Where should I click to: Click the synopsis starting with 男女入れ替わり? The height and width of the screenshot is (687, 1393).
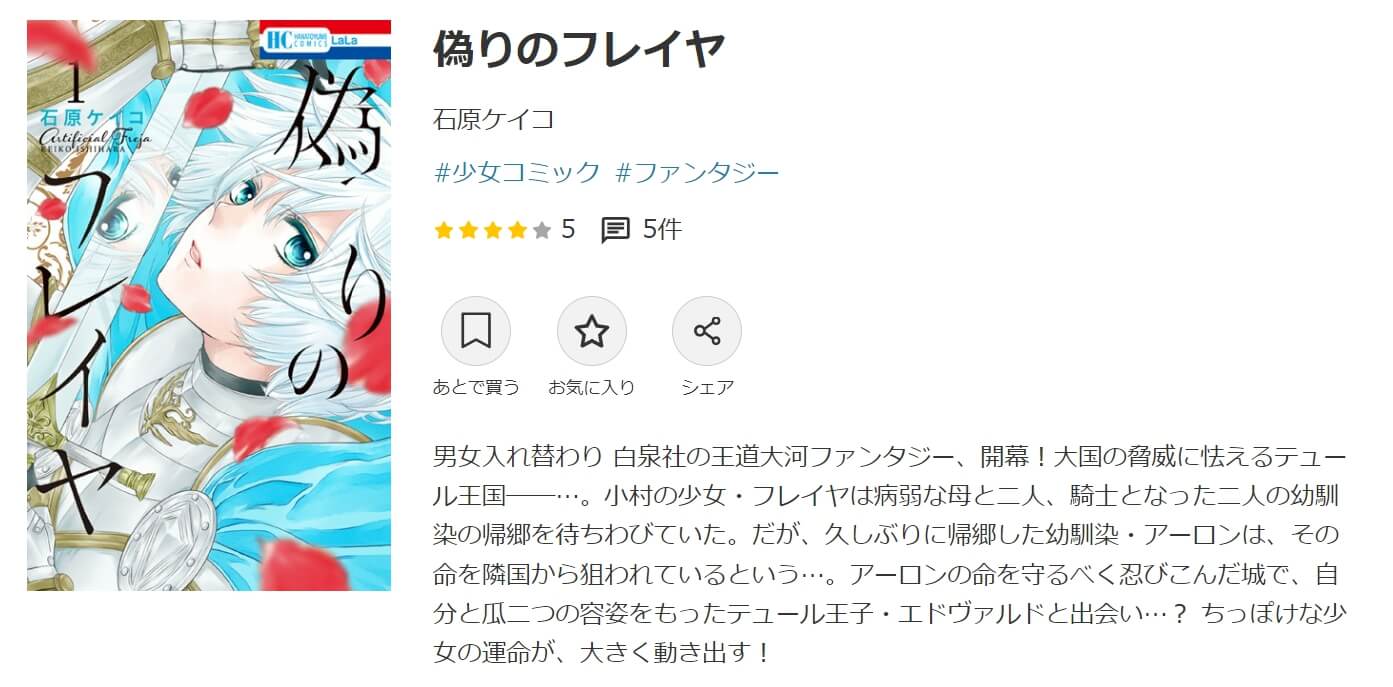click(x=890, y=556)
